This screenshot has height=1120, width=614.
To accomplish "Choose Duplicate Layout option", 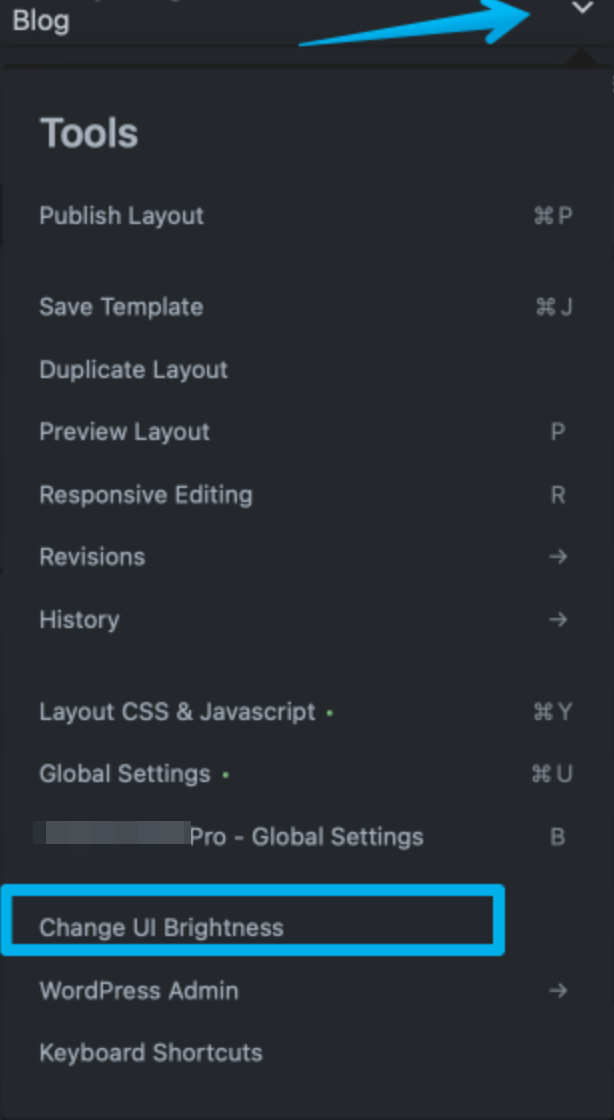I will point(133,370).
